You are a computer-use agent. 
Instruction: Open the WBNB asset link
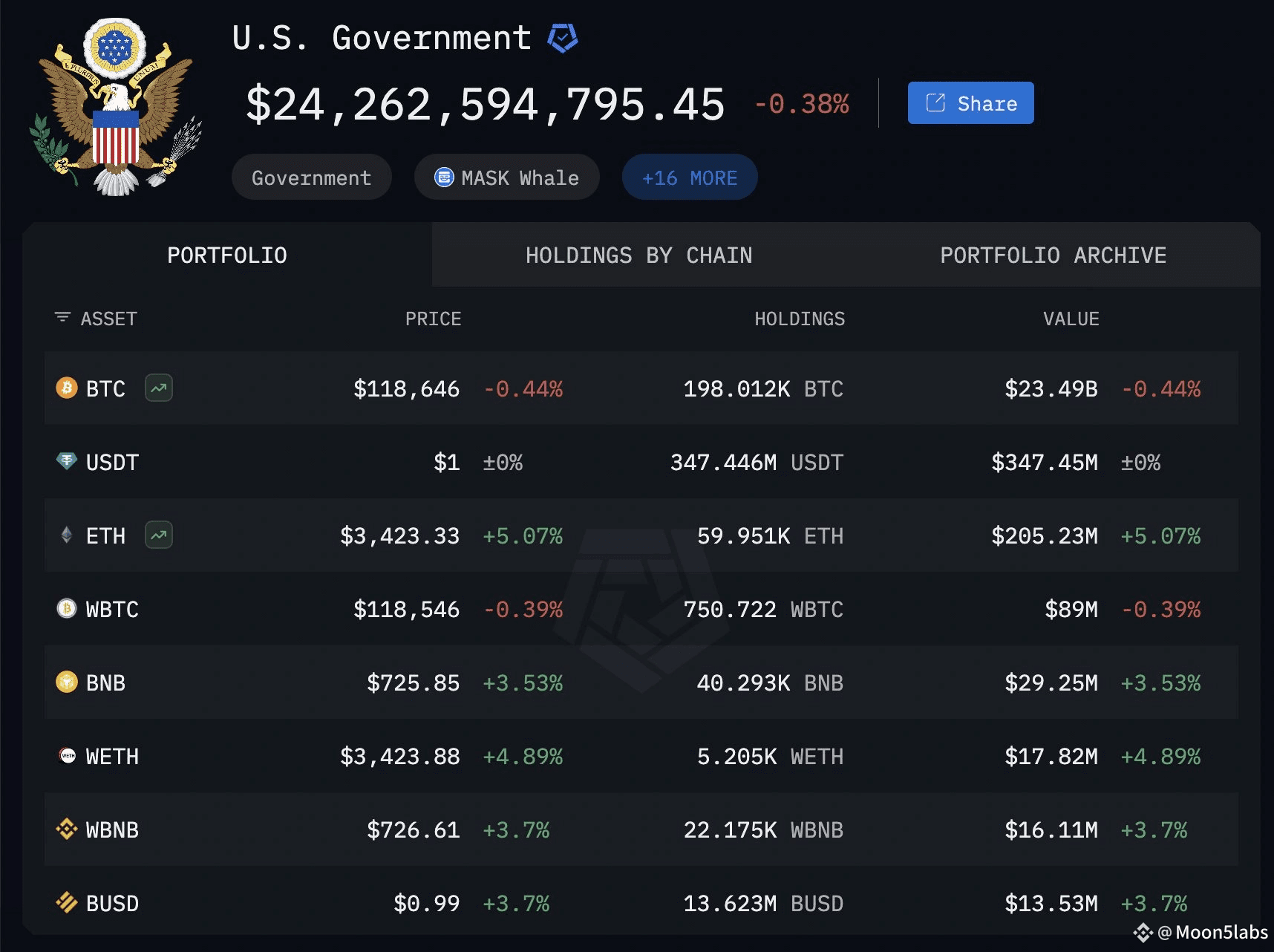click(x=112, y=829)
